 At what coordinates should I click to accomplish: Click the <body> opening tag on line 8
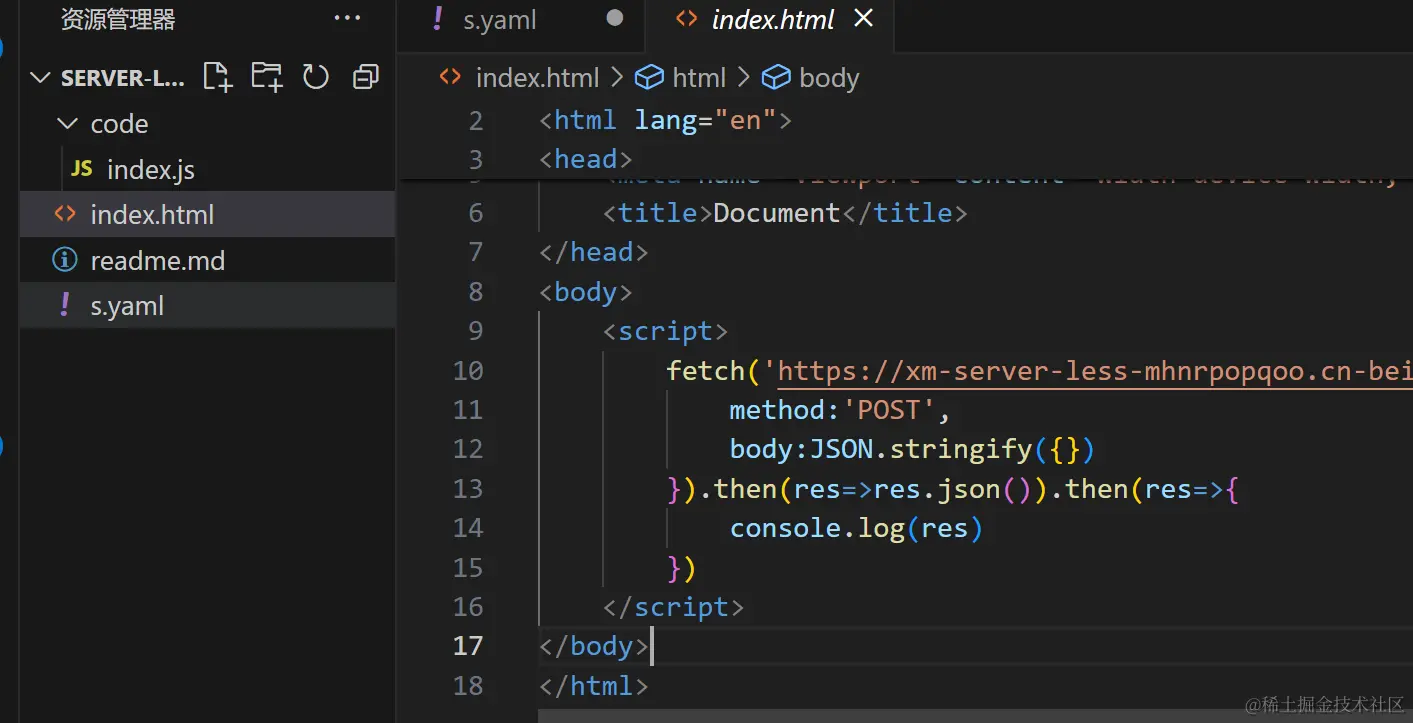pyautogui.click(x=586, y=292)
